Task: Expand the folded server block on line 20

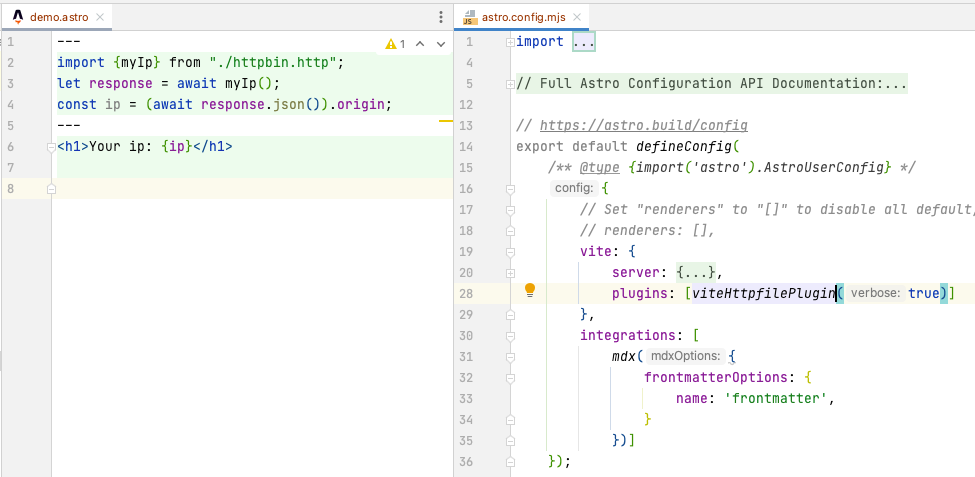Action: point(510,272)
